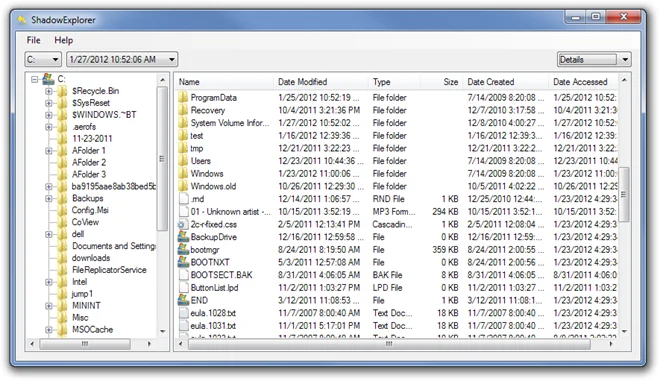Screen dimensions: 660x381
Task: Click the eula.1028.txt file icon
Action: 184,313
